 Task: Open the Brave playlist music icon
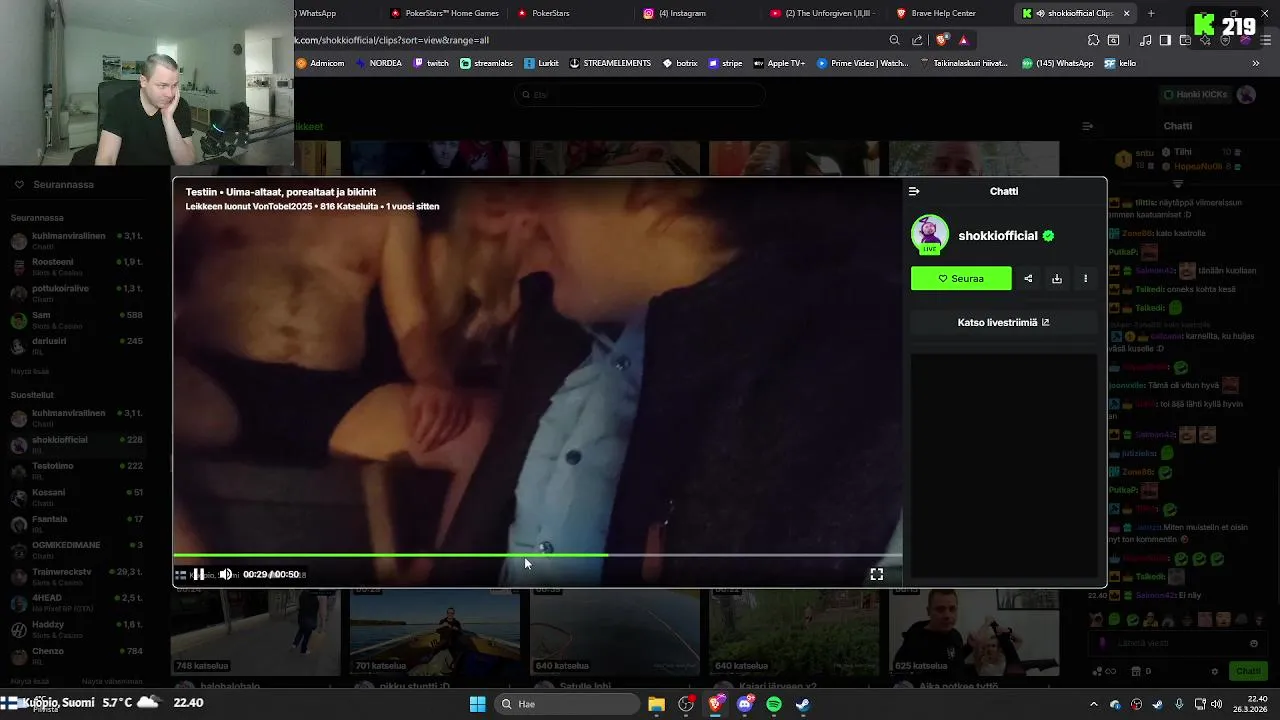click(x=1146, y=40)
